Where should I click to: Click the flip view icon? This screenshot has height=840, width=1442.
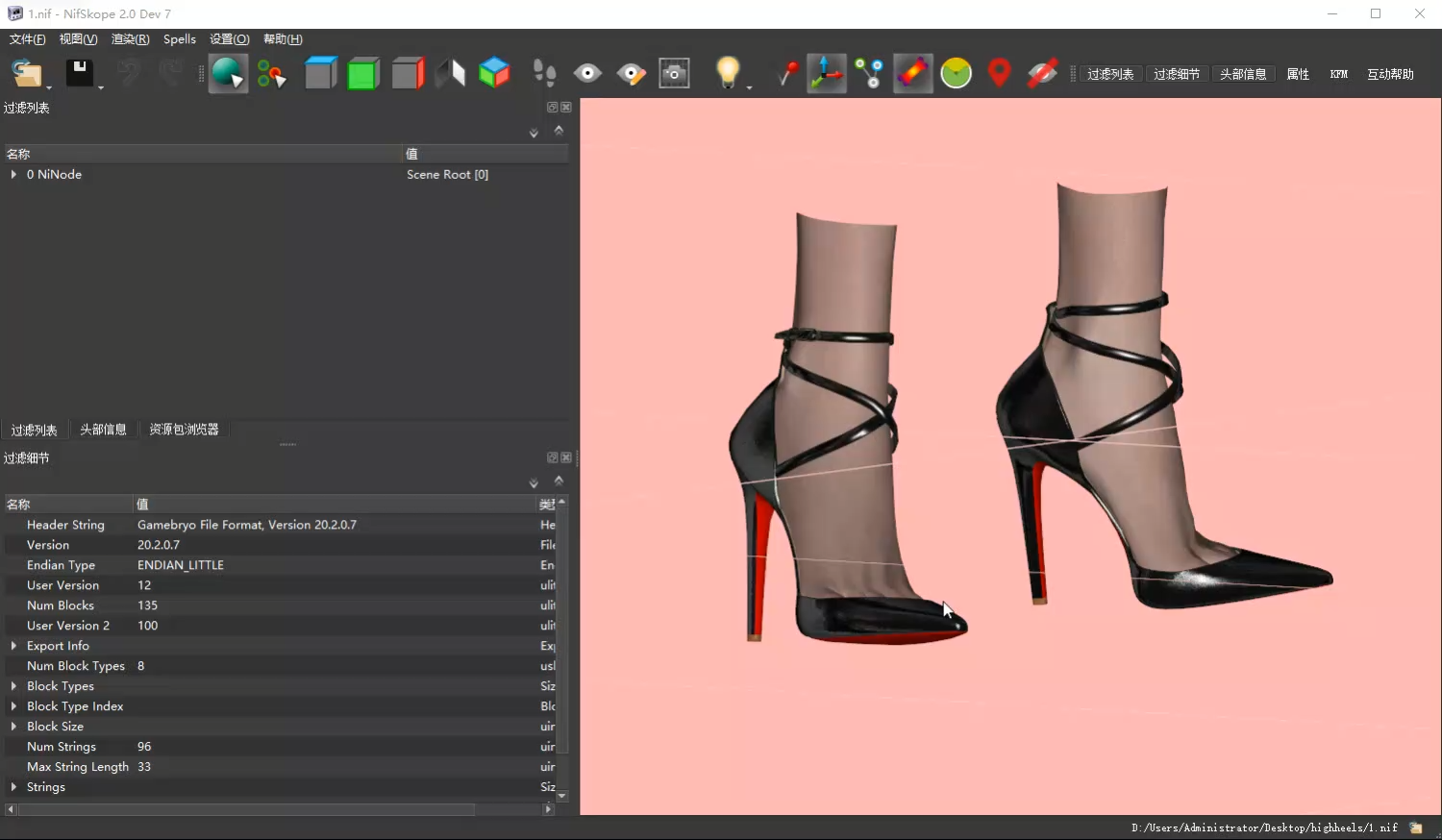450,73
